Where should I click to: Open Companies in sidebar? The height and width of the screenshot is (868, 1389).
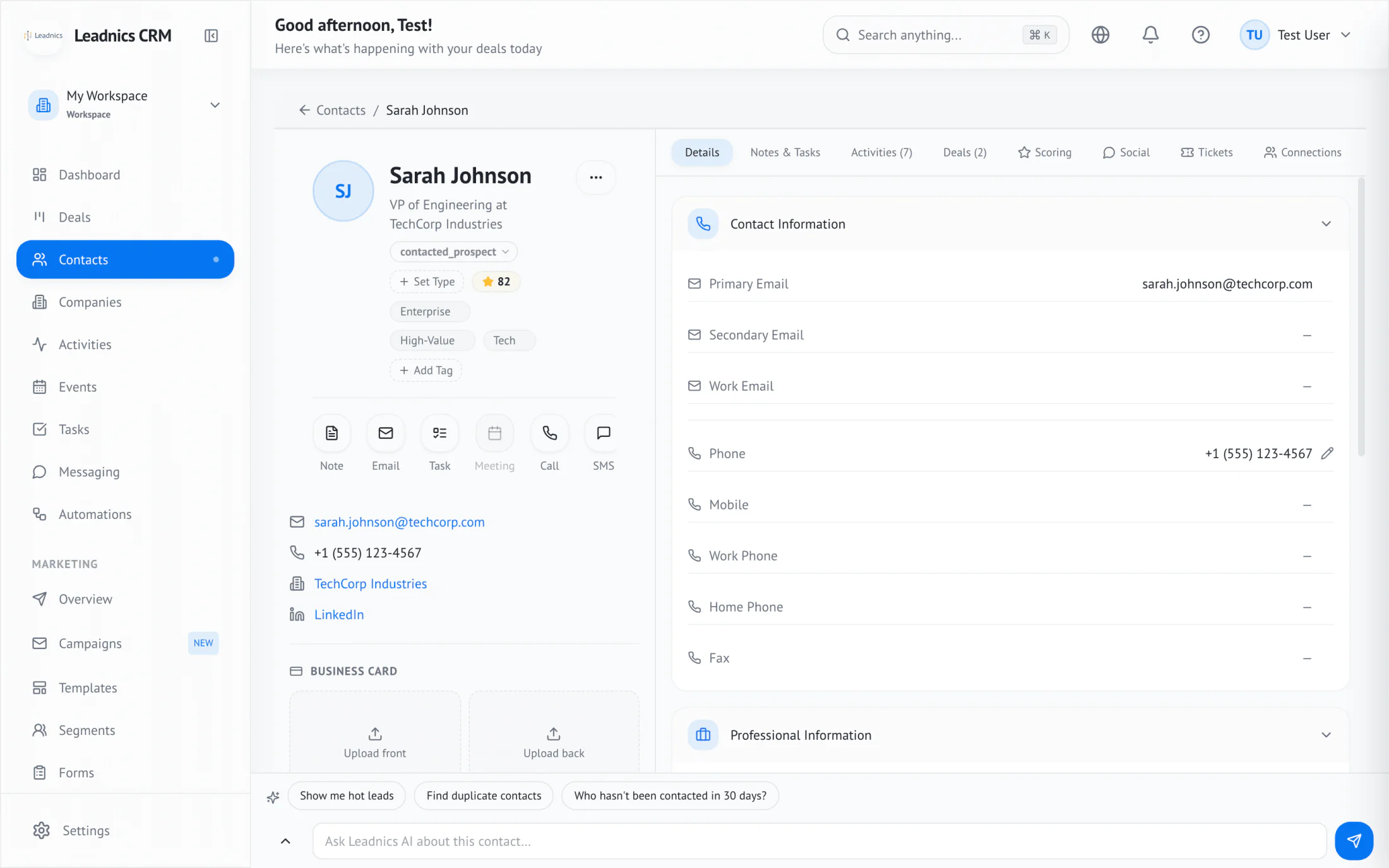tap(125, 302)
